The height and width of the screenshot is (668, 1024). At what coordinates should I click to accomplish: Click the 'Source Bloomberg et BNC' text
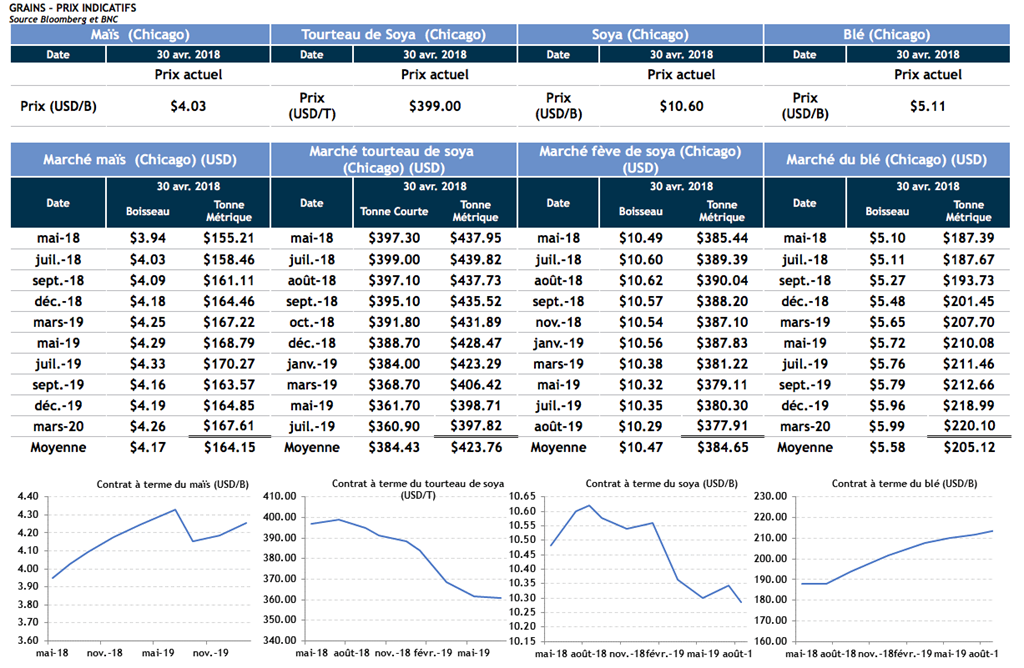click(x=60, y=19)
